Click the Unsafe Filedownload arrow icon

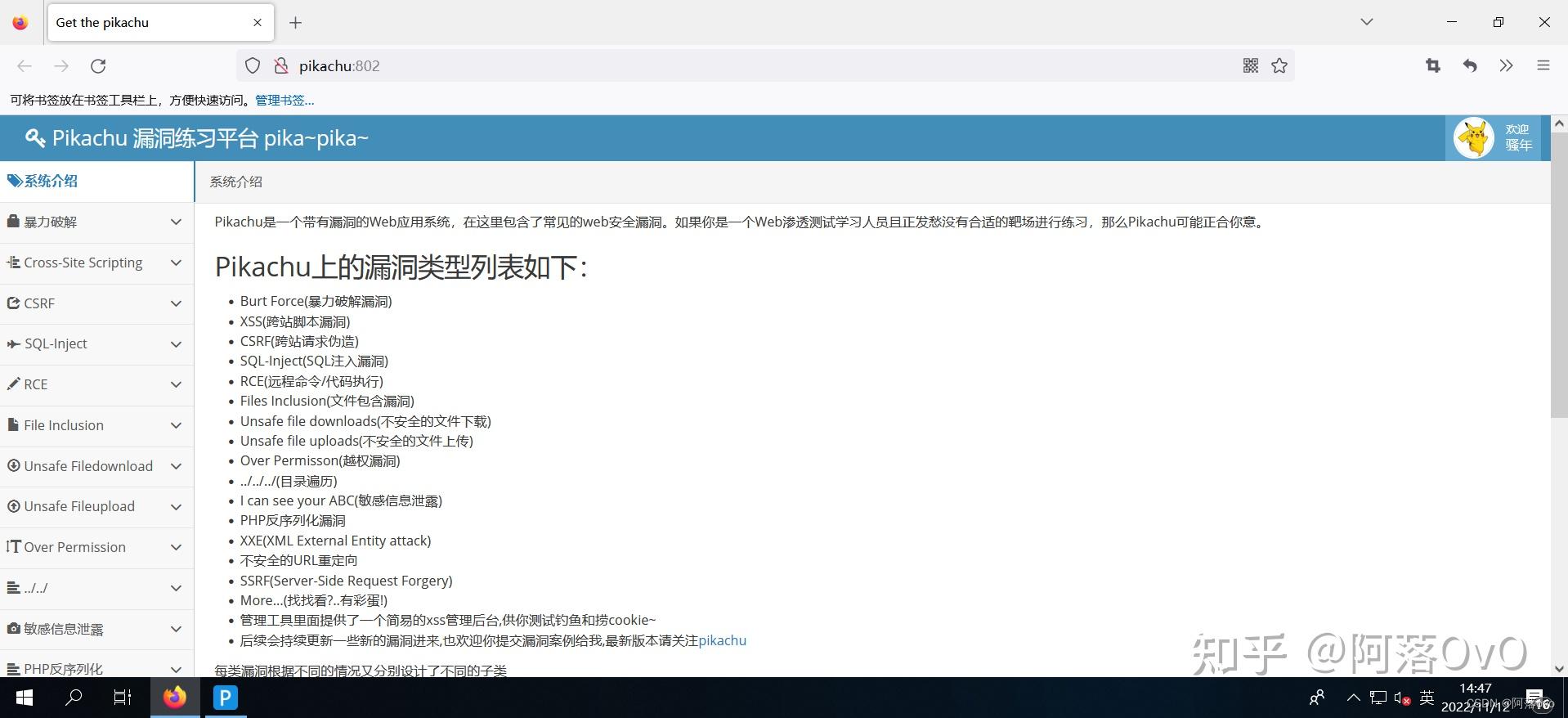[x=13, y=466]
